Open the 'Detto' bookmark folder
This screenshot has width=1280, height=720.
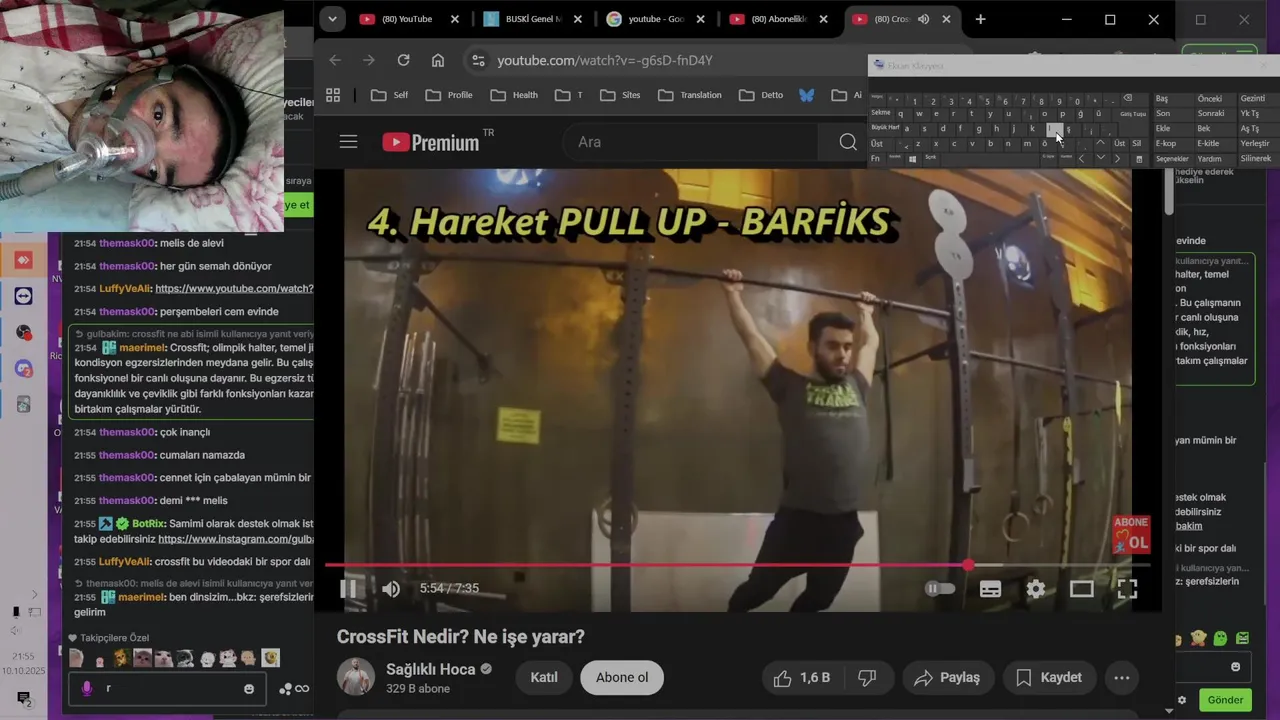tap(761, 95)
